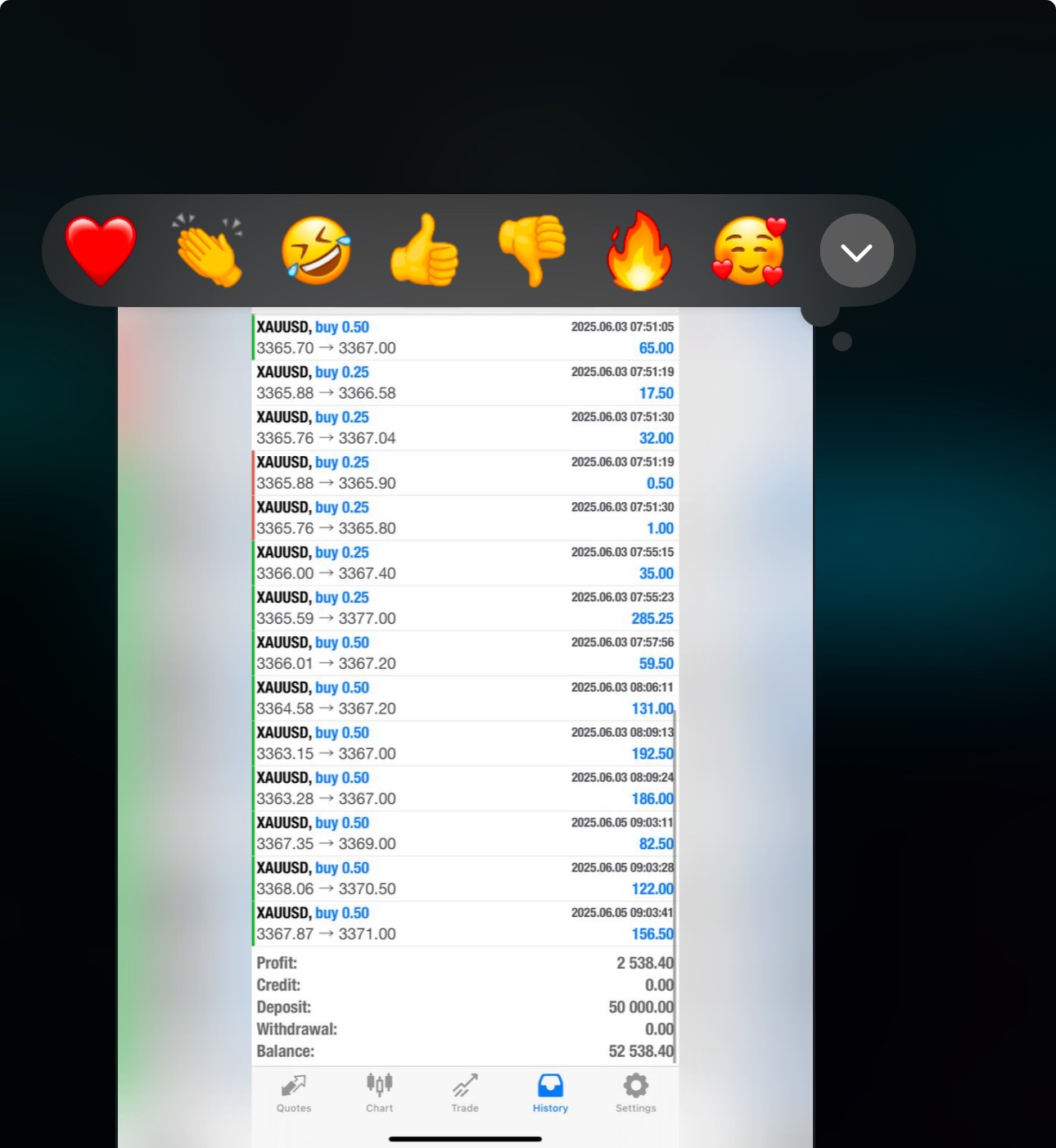React with the smiling hearts face emoji
The width and height of the screenshot is (1056, 1148).
pos(749,251)
